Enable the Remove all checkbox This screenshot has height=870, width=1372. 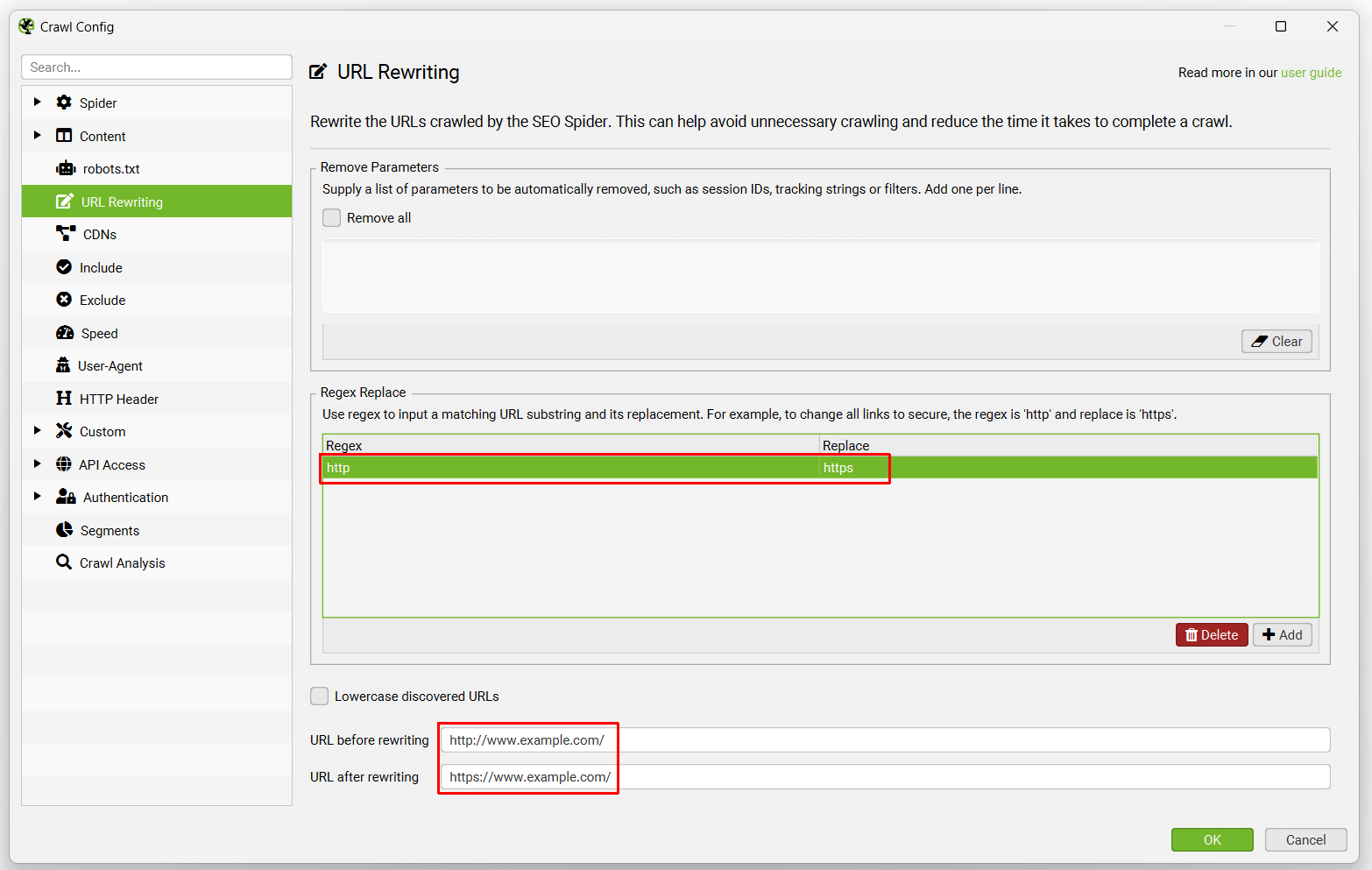click(331, 217)
